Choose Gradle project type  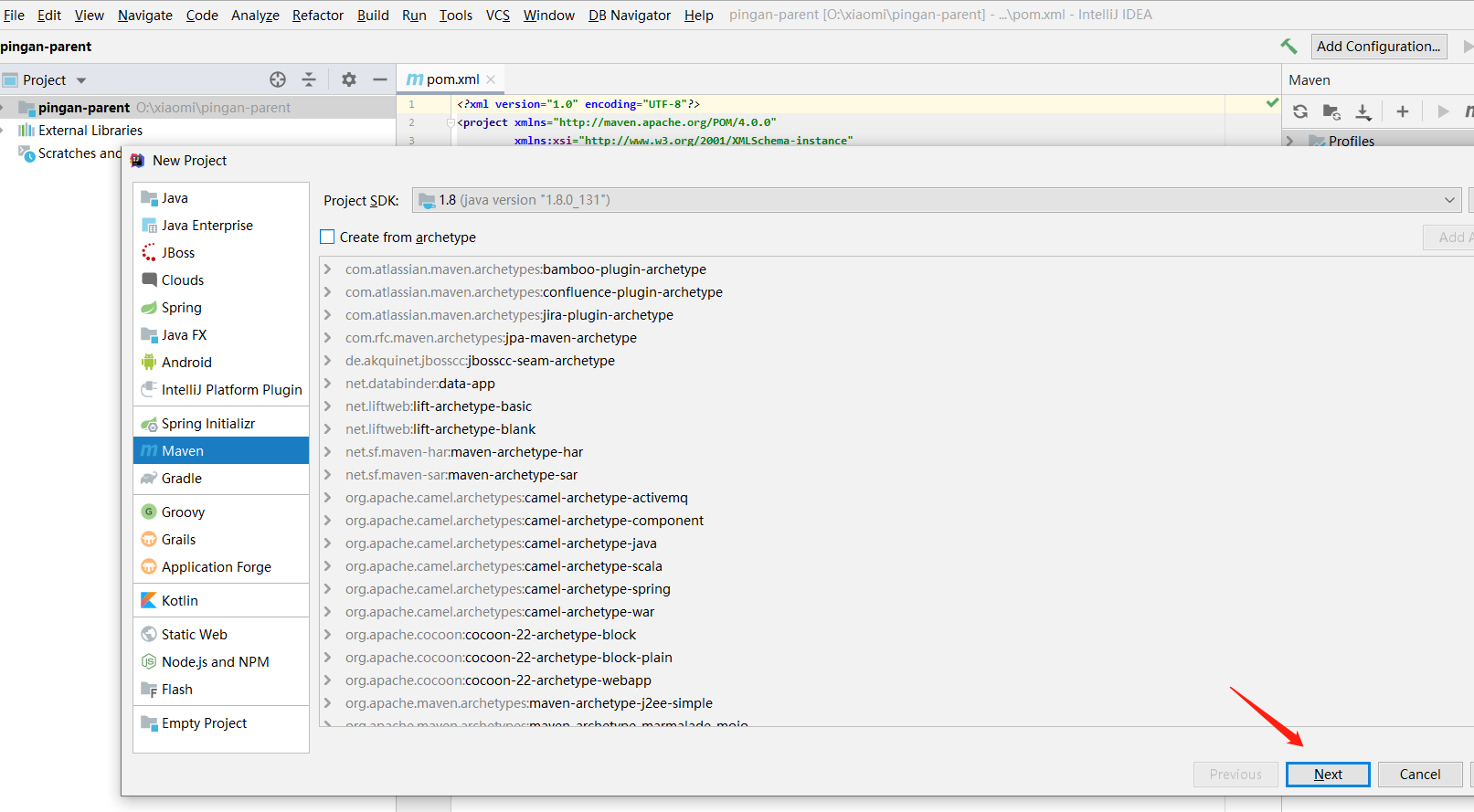point(220,478)
